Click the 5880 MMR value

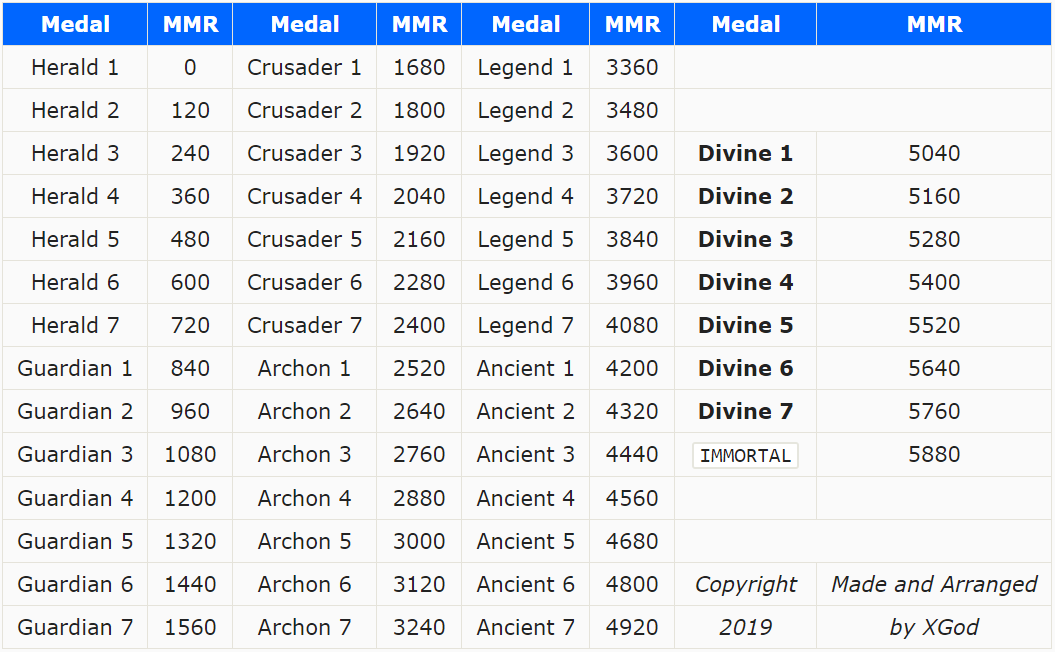click(934, 455)
